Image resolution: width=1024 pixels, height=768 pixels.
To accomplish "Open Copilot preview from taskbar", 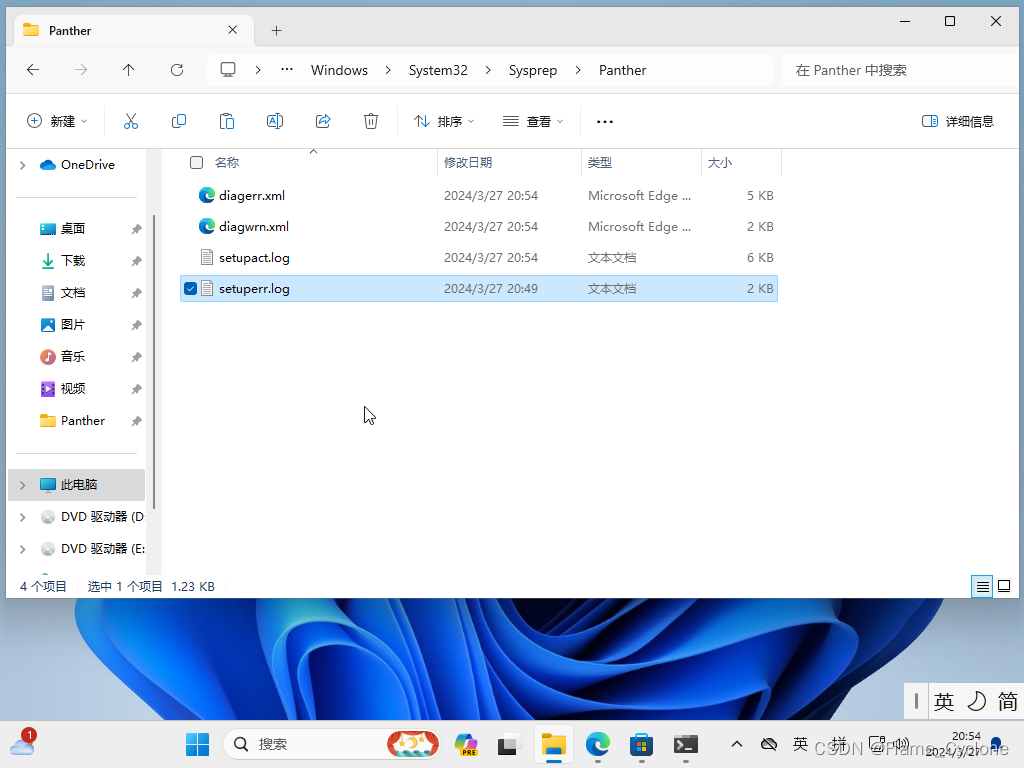I will point(466,744).
